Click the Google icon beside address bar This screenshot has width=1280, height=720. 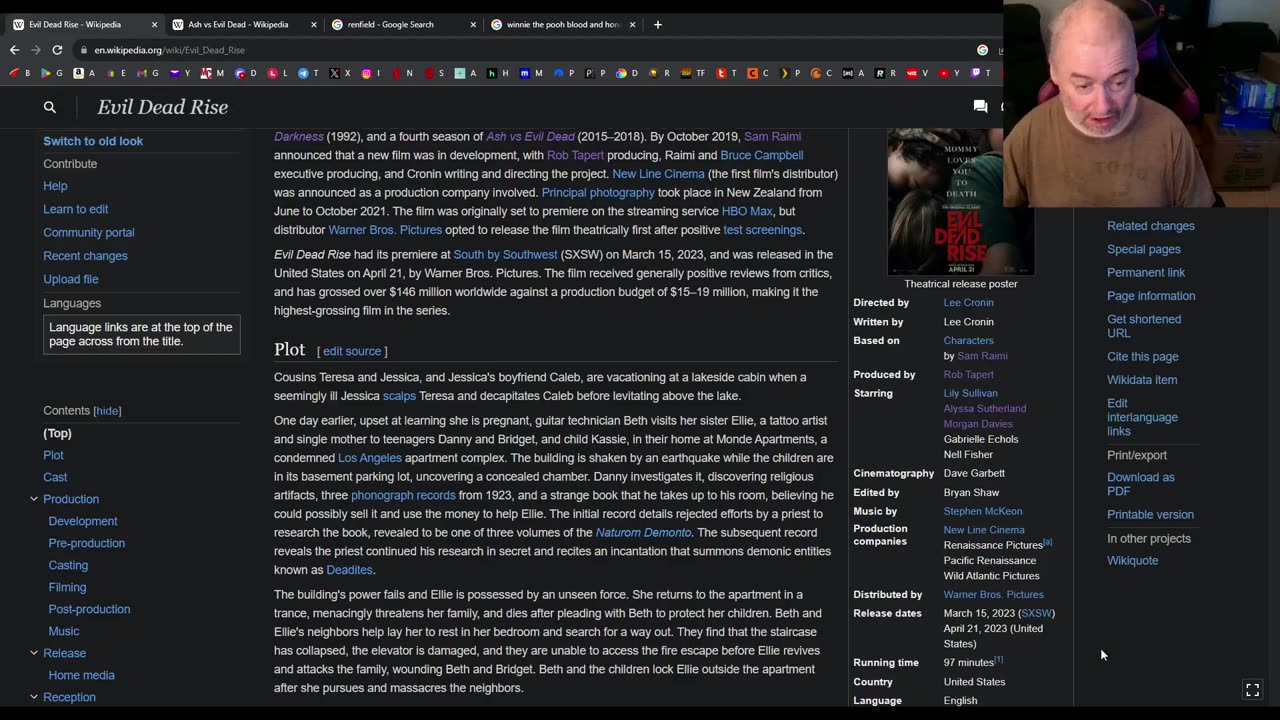click(983, 50)
